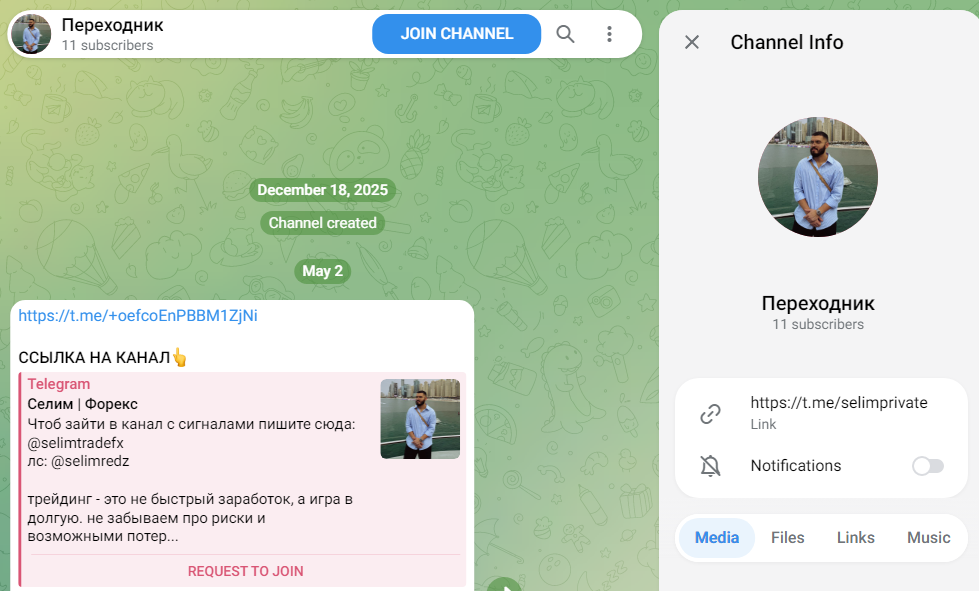Switch to the Files tab
Screen dimensions: 979x591
[x=787, y=537]
